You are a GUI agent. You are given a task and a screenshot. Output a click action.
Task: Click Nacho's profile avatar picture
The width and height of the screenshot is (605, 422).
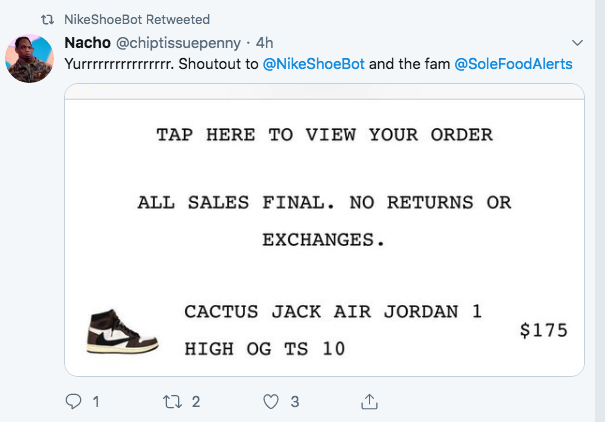[x=30, y=60]
